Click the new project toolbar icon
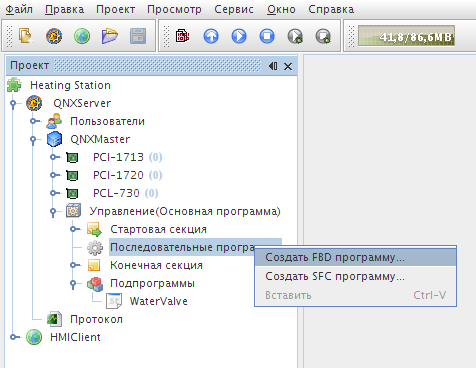 point(26,36)
